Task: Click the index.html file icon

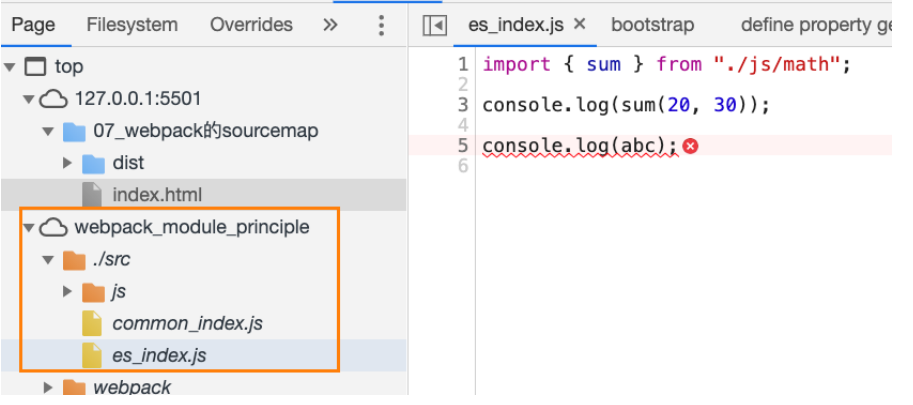Action: coord(92,194)
